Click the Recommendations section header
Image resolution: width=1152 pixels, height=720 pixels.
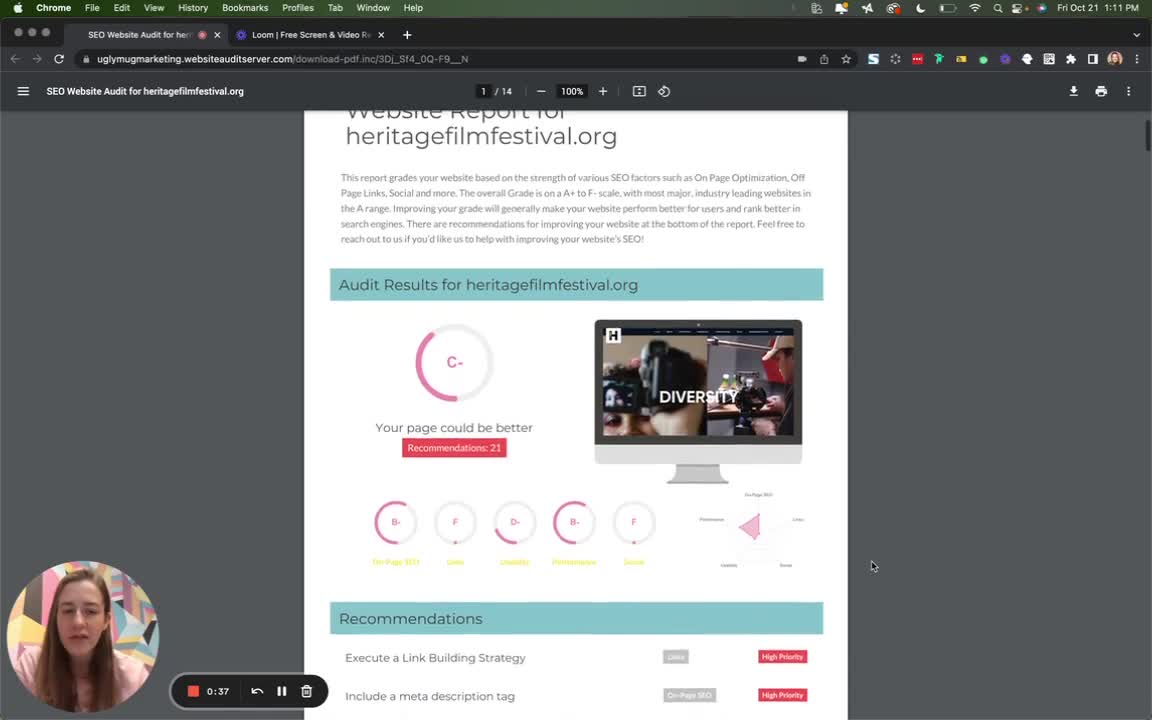576,619
